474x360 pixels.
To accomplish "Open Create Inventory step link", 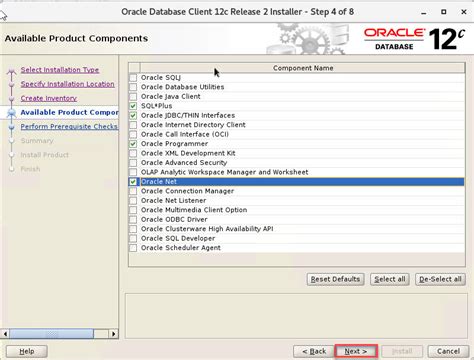I will (49, 98).
